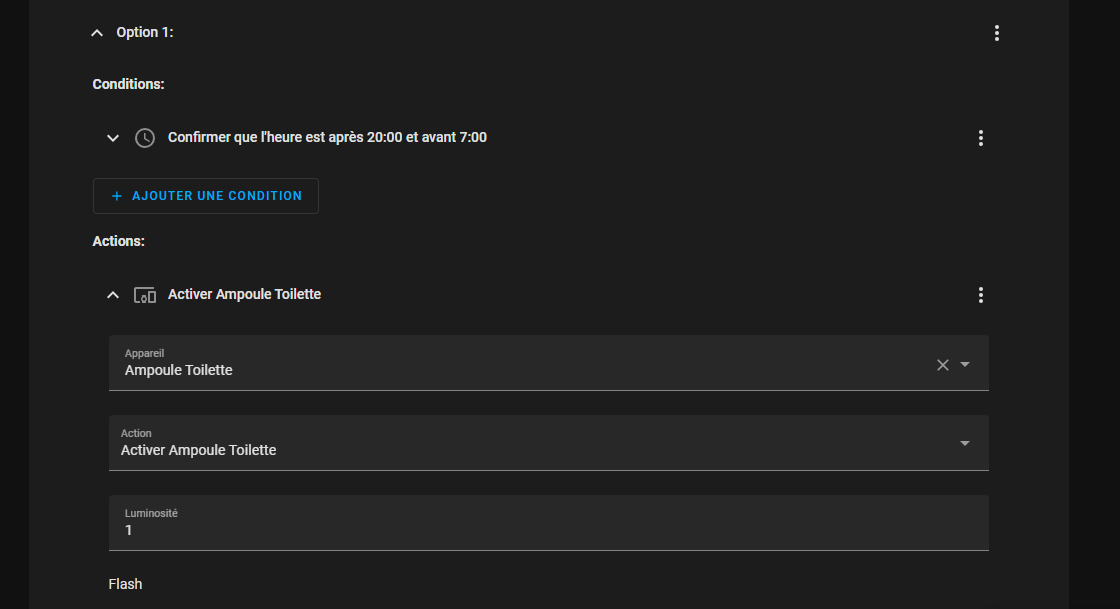
Task: Focus the Luminosité input field
Action: tap(548, 529)
